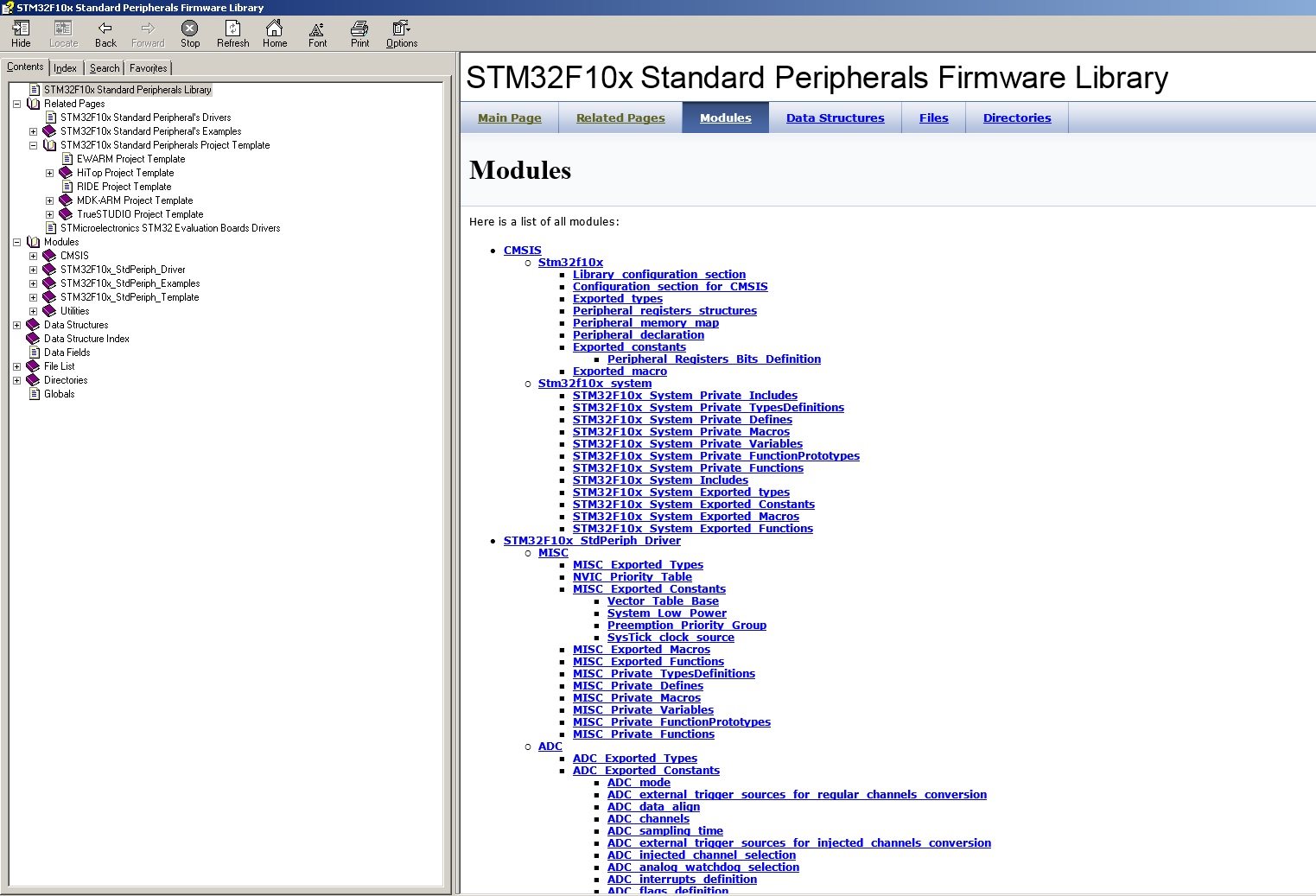Click page icon beside Globals
Viewport: 1316px width, 896px height.
click(x=35, y=394)
